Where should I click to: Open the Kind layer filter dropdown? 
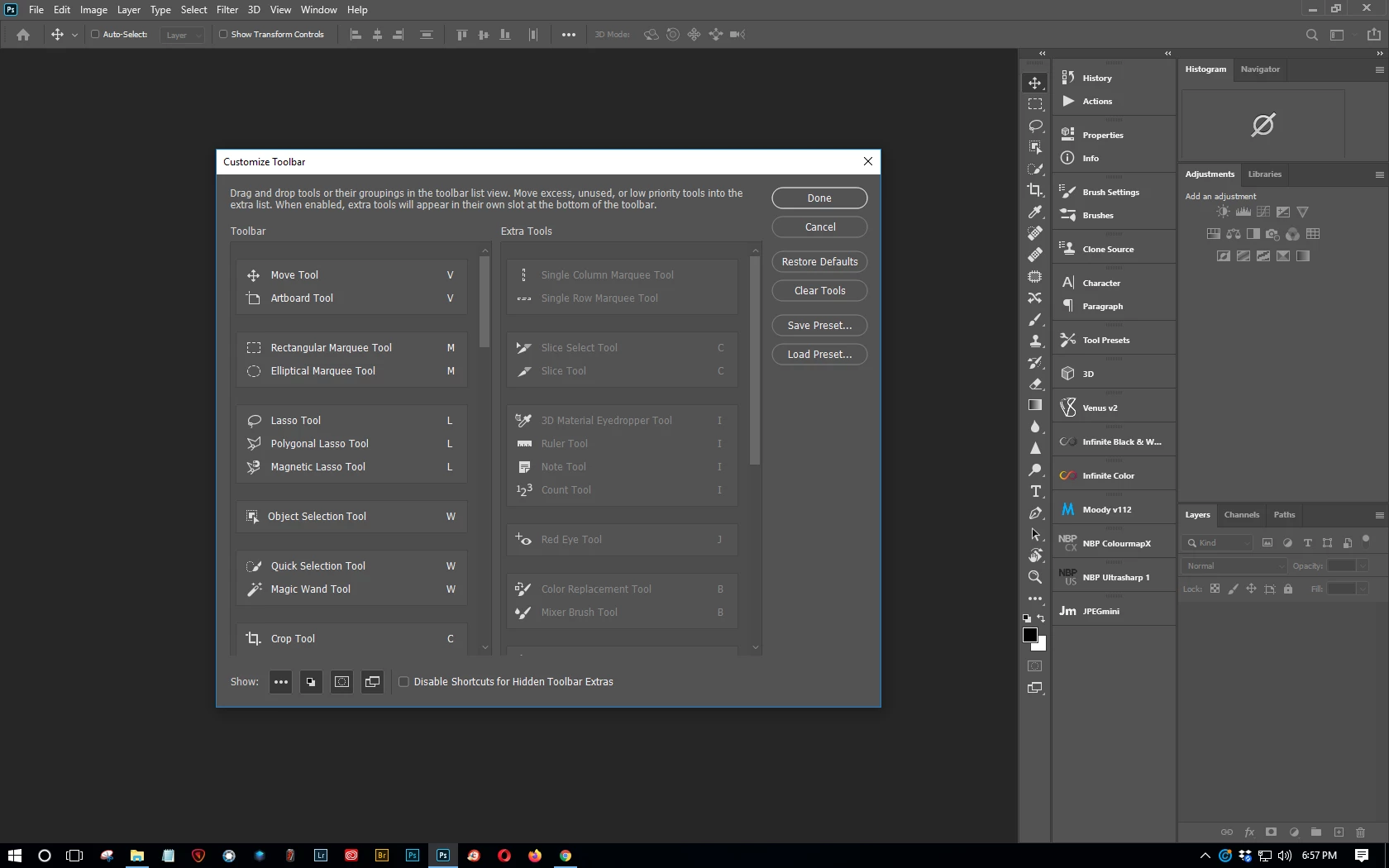click(1219, 543)
